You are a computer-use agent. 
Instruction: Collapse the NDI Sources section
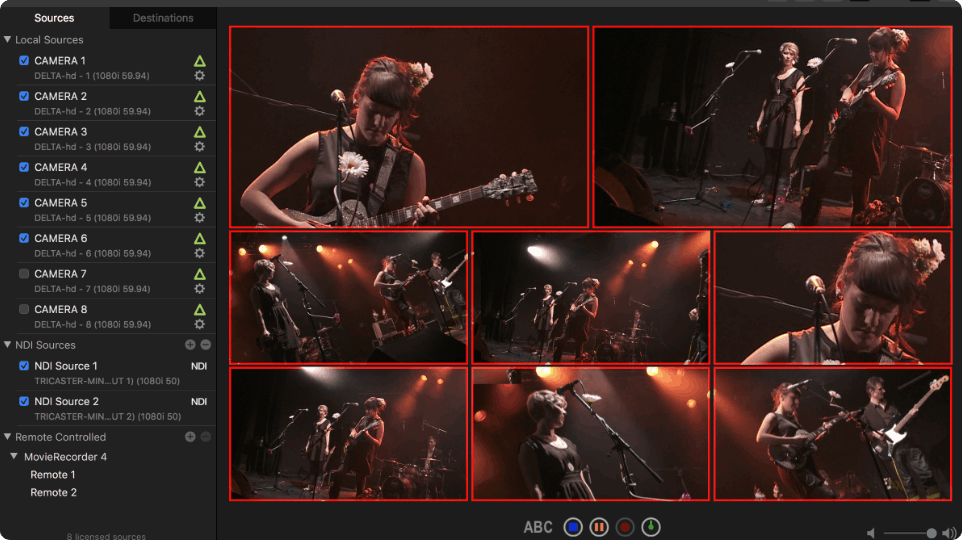pyautogui.click(x=8, y=345)
